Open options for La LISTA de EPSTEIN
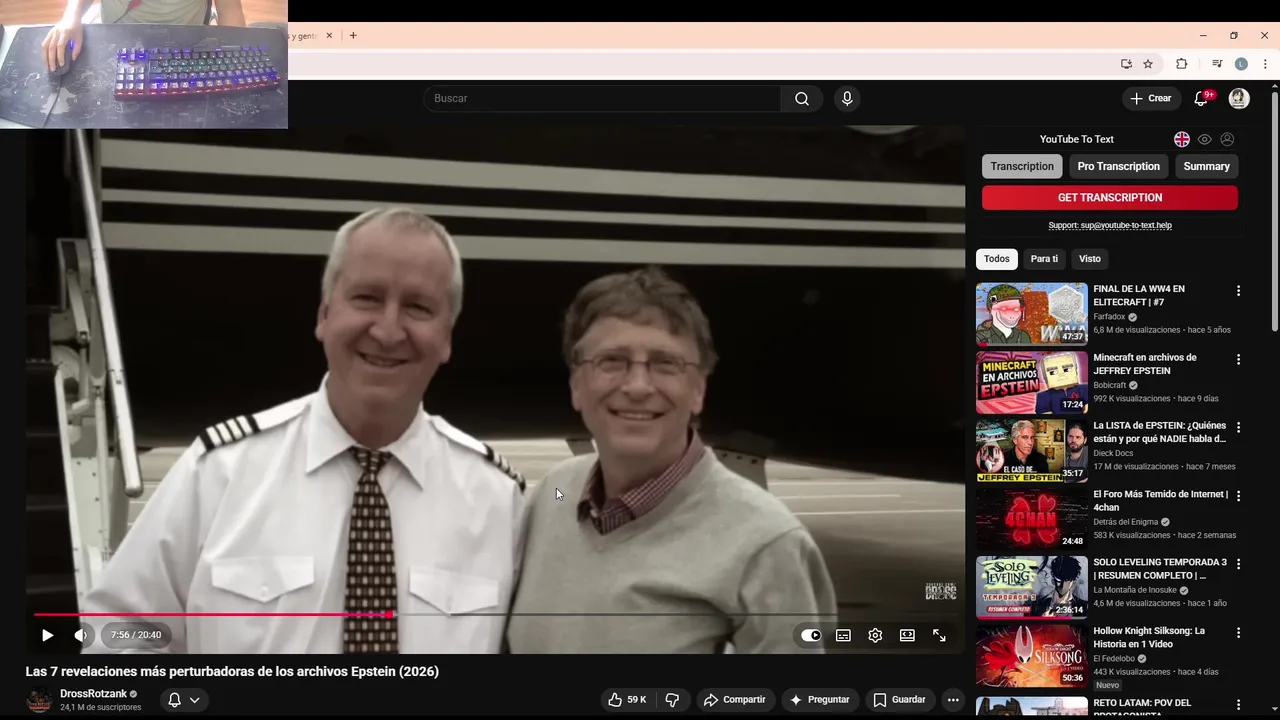Screen dimensions: 1280x720 click(x=1238, y=427)
